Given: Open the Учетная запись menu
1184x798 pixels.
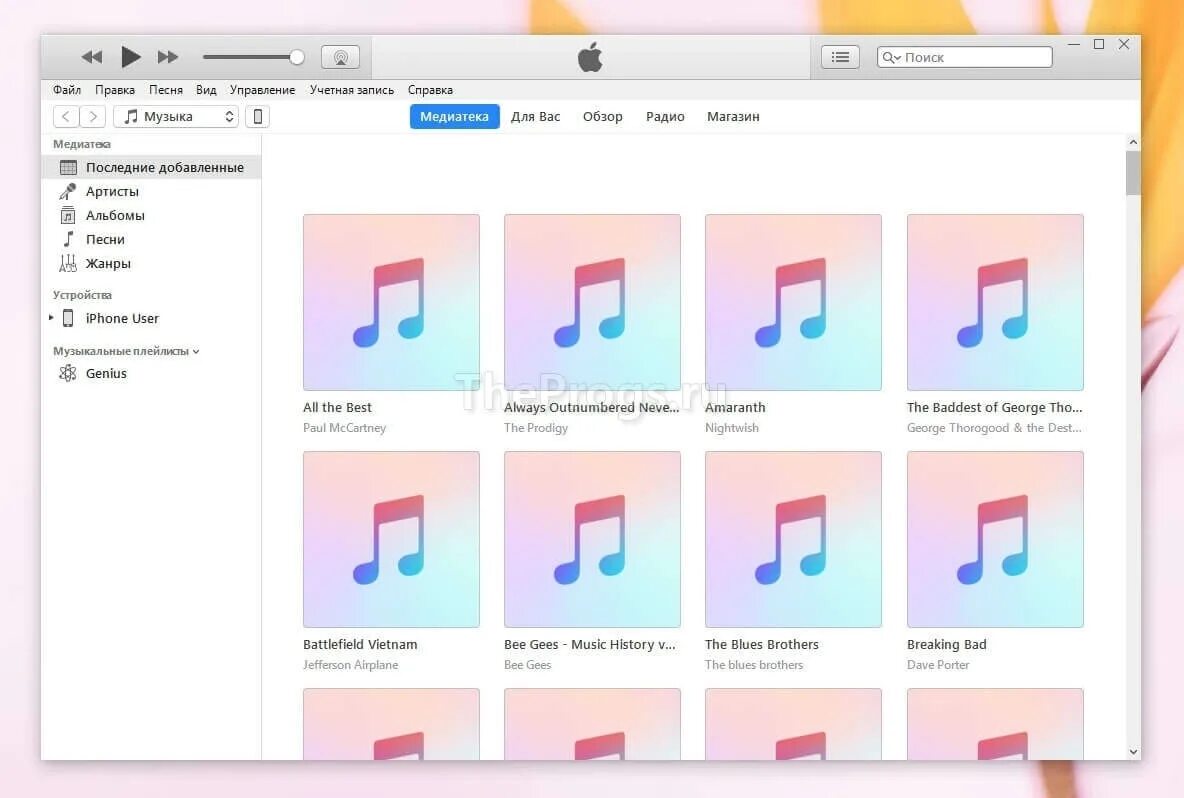Looking at the screenshot, I should click(x=352, y=90).
